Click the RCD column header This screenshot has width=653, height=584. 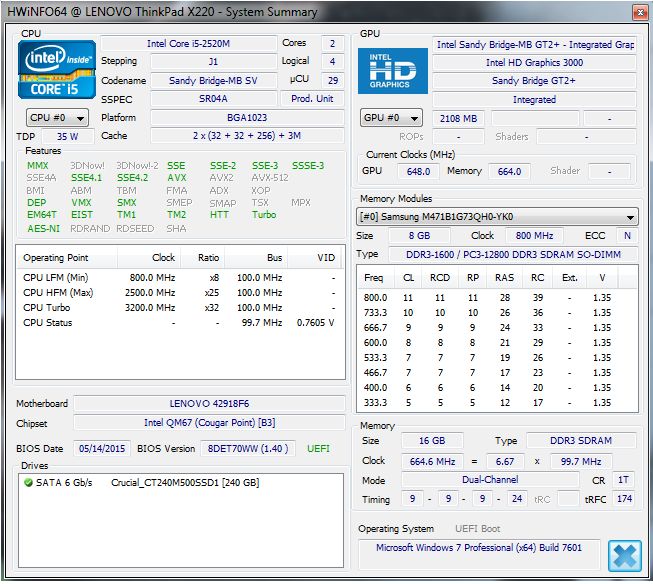(x=440, y=278)
